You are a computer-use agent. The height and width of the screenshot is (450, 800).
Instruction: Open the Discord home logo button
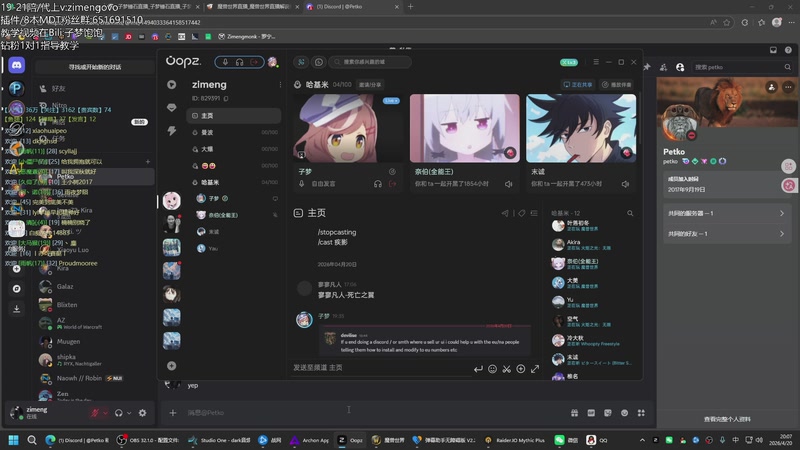16,65
